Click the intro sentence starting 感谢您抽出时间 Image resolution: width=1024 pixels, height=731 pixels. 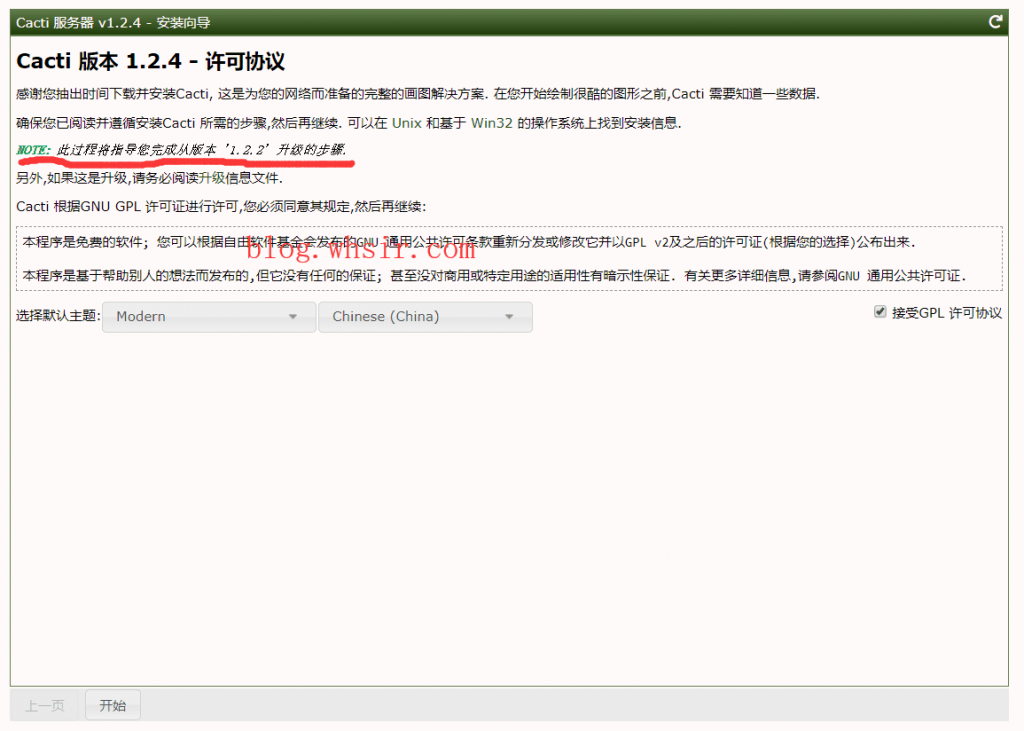click(x=418, y=94)
